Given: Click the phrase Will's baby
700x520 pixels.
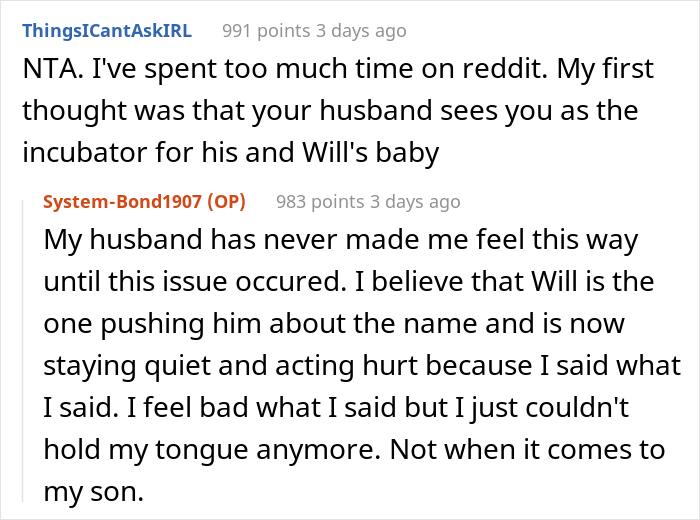Looking at the screenshot, I should click(x=371, y=152).
